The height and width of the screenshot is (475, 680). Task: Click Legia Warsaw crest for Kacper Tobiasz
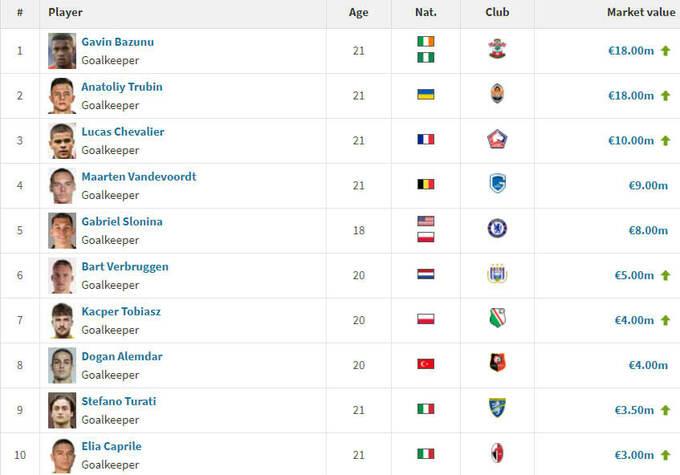pos(497,320)
